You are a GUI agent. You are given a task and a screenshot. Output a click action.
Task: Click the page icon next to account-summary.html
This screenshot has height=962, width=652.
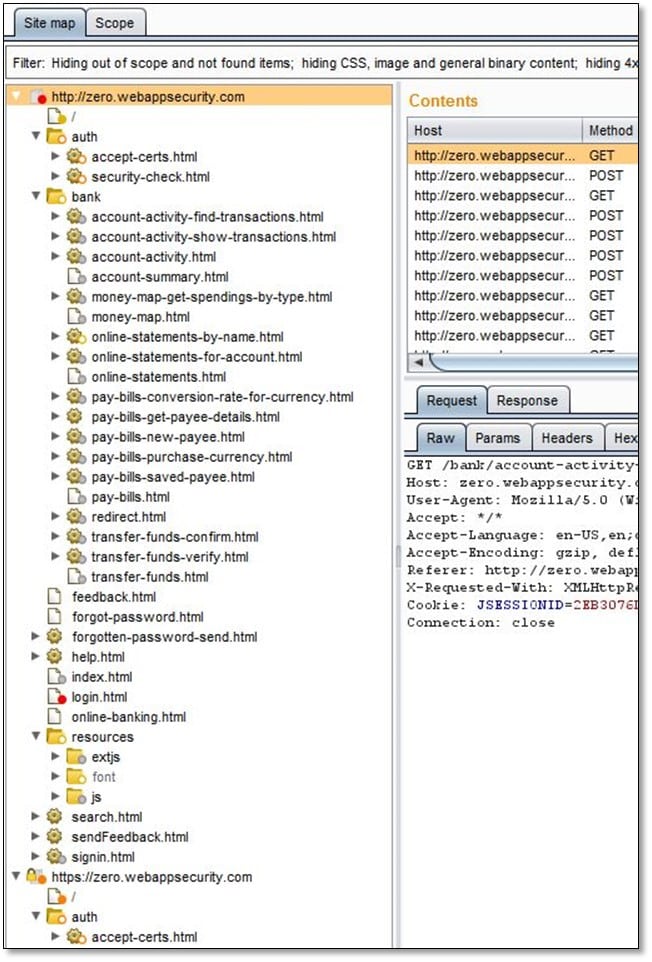77,277
